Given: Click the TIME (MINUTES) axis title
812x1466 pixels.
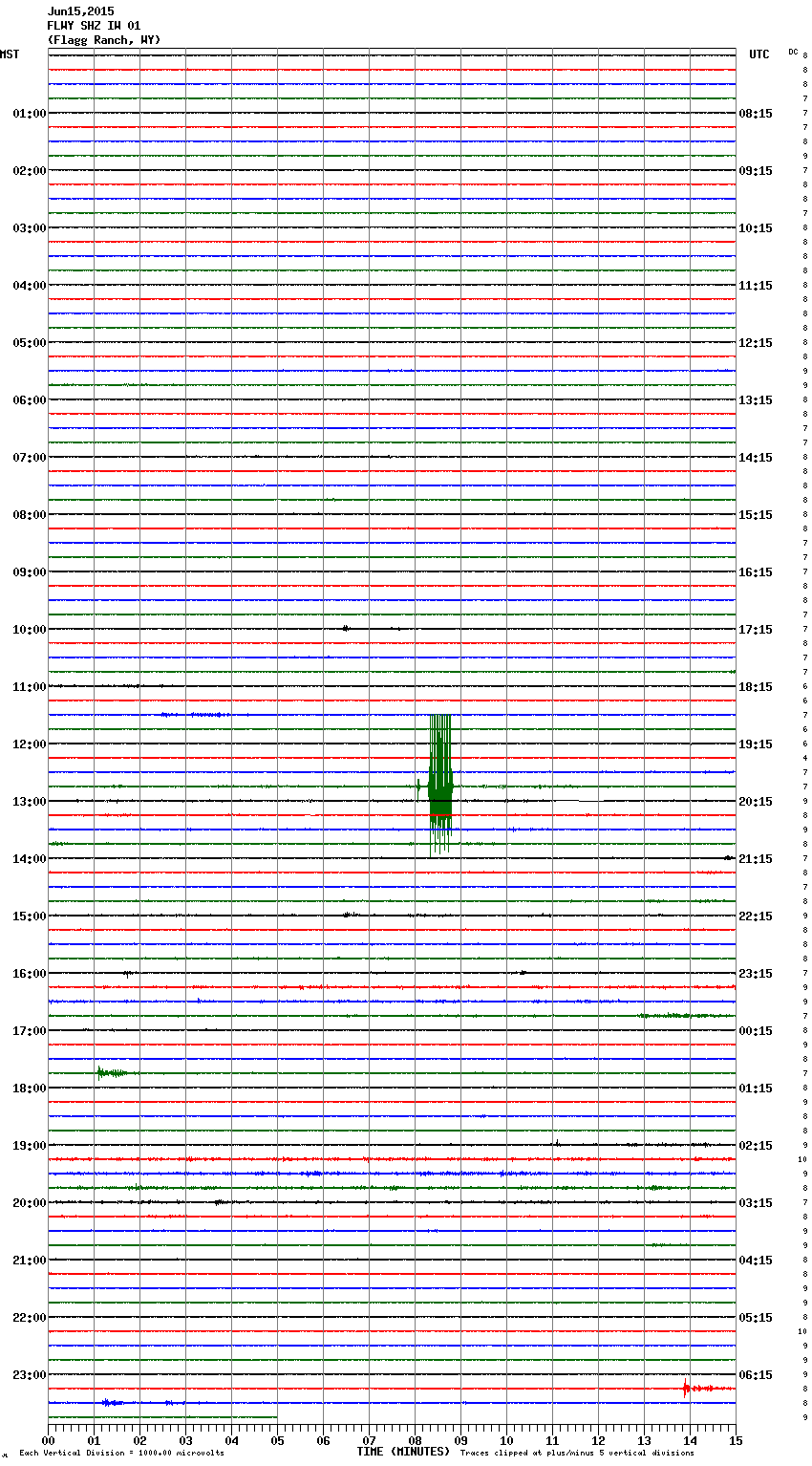Looking at the screenshot, I should coord(403,1452).
